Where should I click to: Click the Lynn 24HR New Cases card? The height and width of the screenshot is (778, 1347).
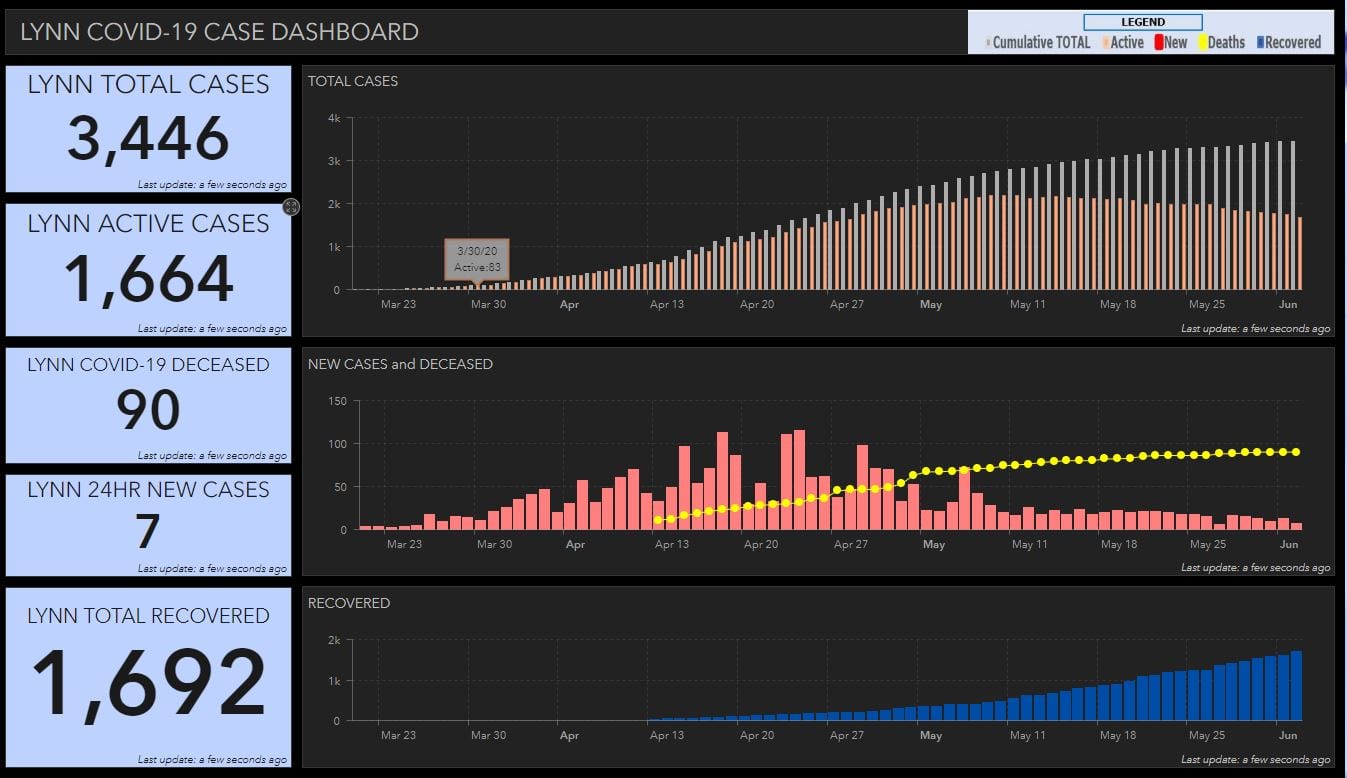click(148, 525)
